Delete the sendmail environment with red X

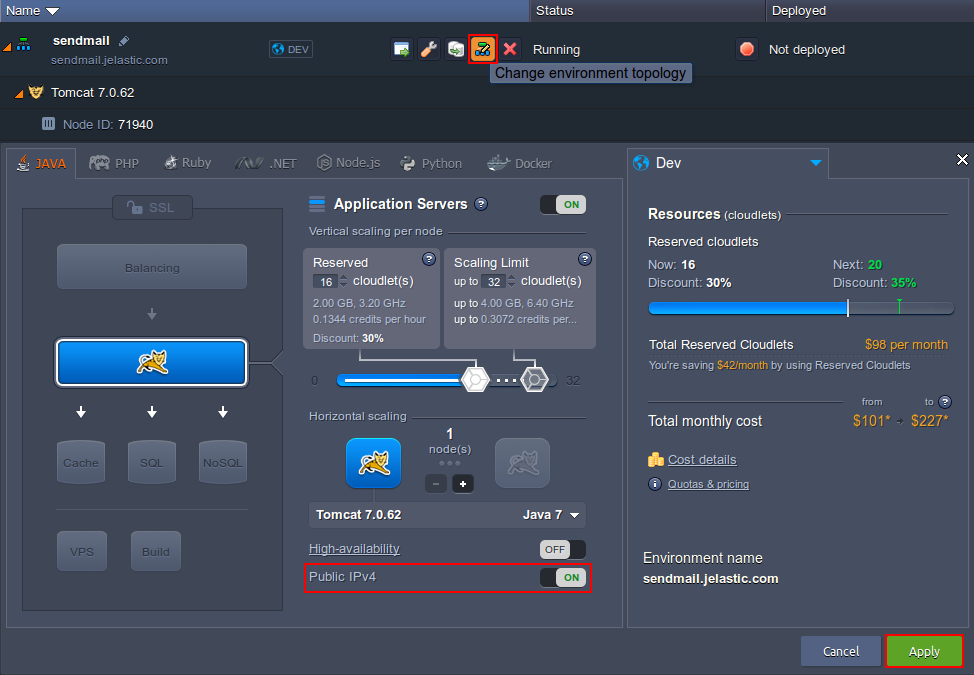click(510, 49)
